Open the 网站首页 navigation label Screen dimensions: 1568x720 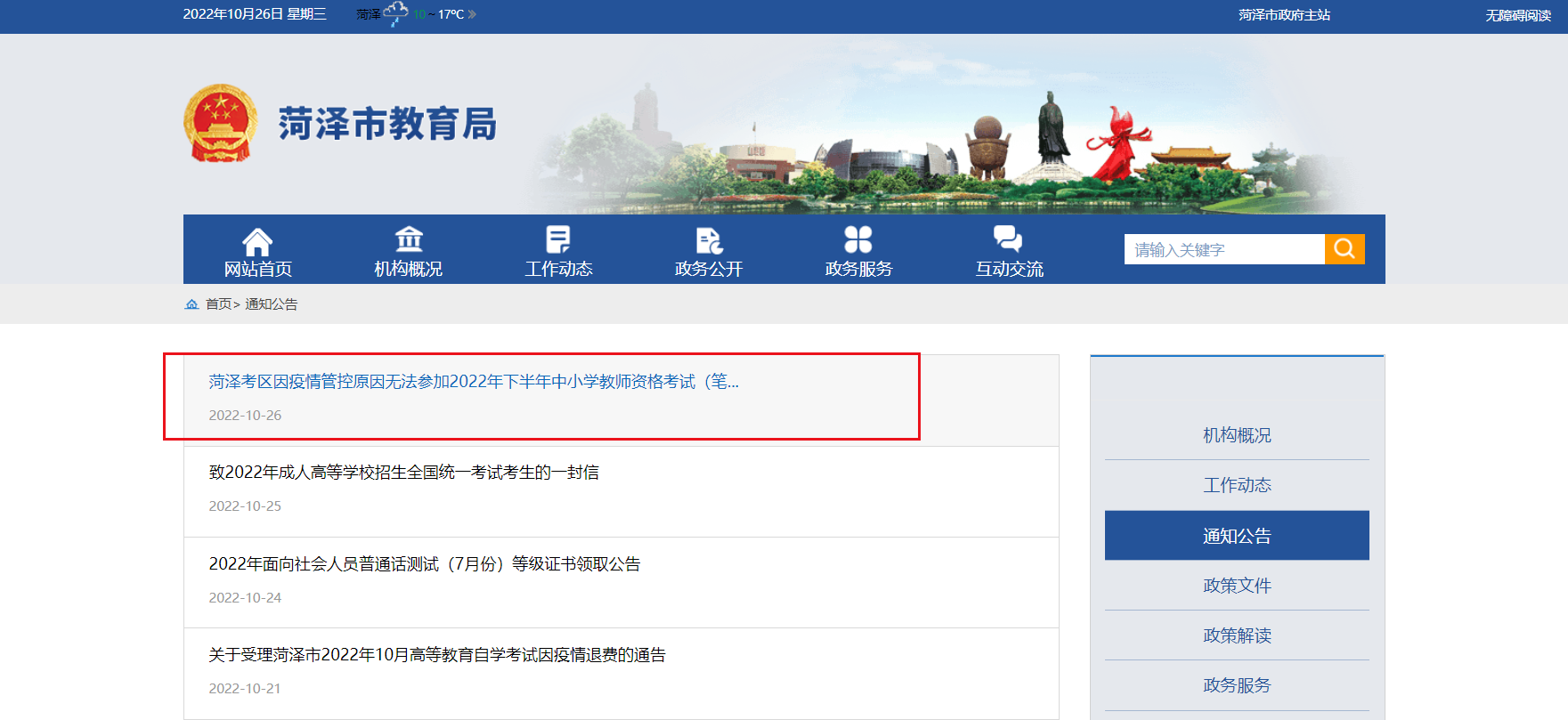pyautogui.click(x=257, y=269)
